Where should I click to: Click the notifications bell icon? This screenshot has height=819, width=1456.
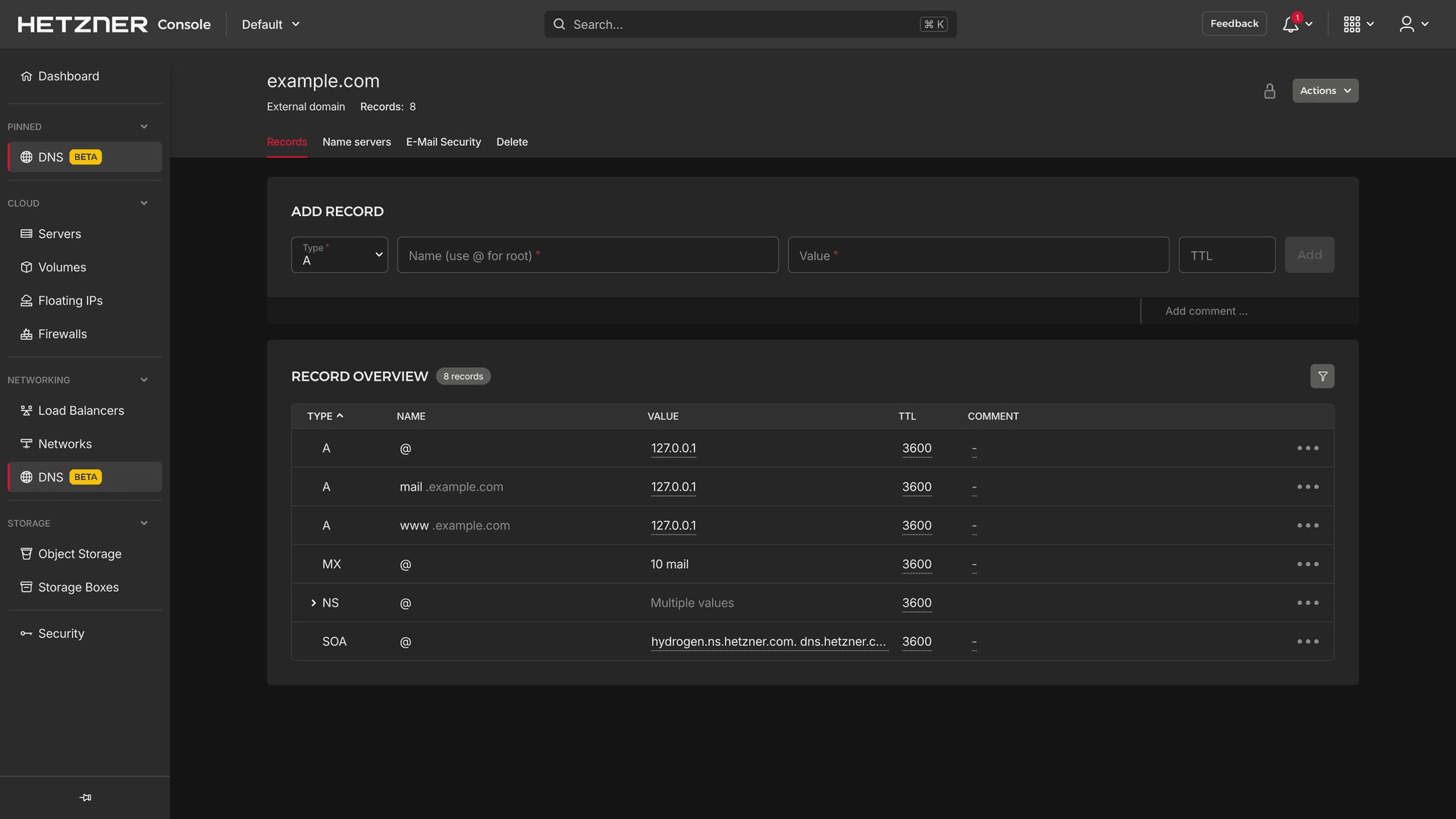coord(1290,24)
